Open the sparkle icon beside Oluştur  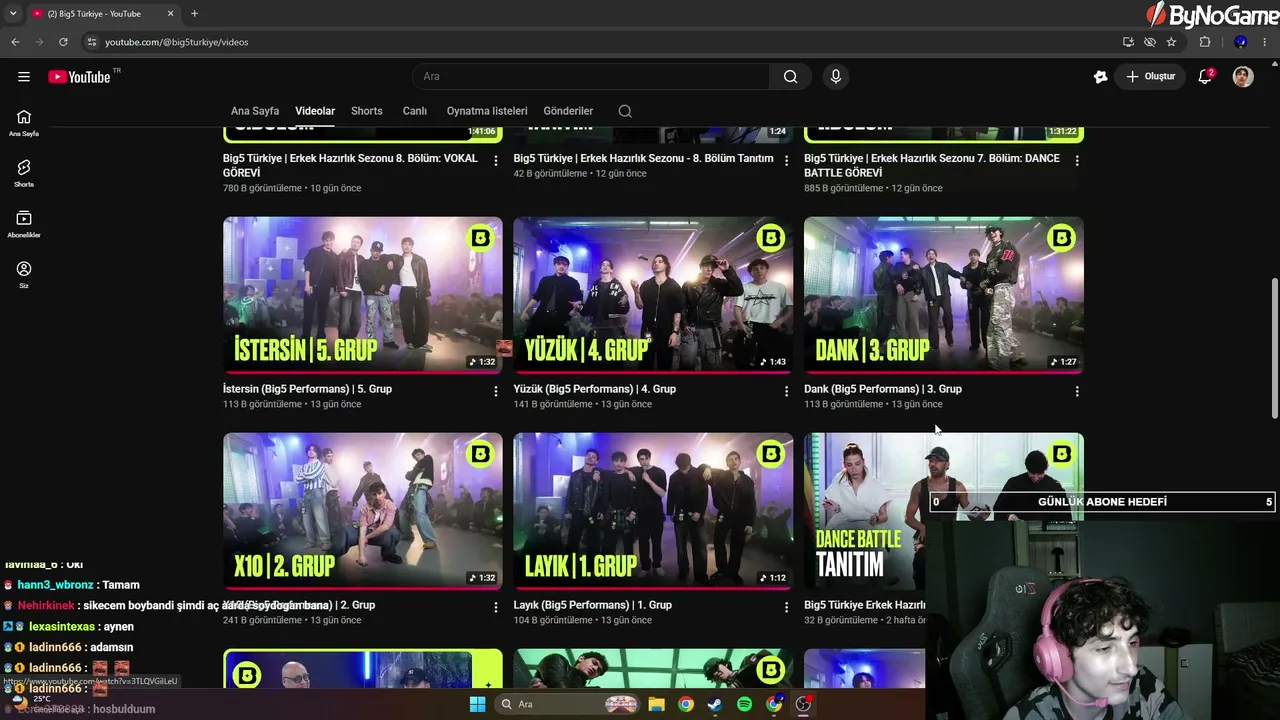[x=1101, y=77]
